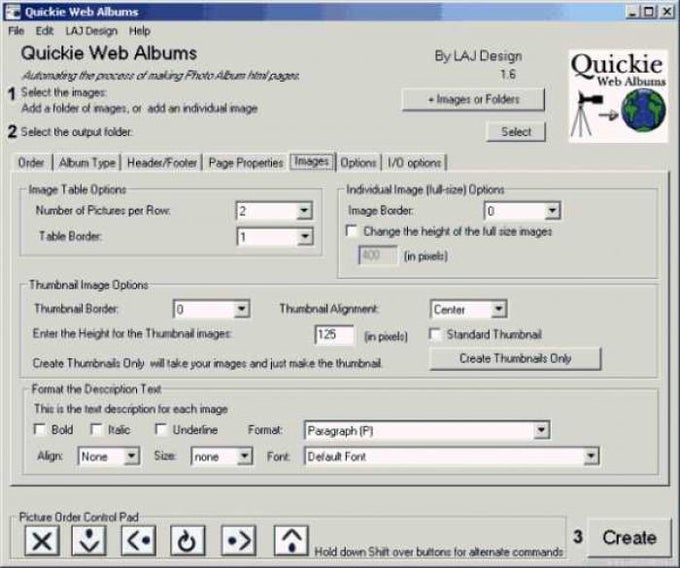Open the Help menu
This screenshot has height=568, width=680.
tap(140, 31)
